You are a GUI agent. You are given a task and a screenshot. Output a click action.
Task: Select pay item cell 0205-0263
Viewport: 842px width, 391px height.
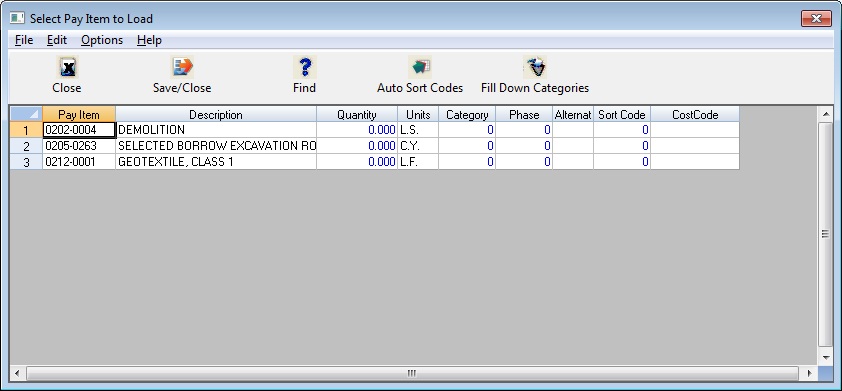pyautogui.click(x=79, y=146)
